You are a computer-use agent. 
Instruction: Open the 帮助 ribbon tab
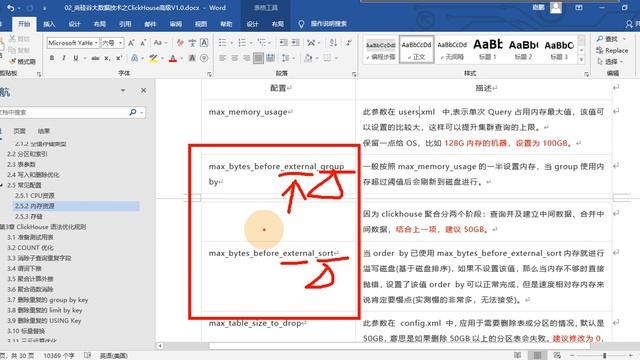point(226,24)
